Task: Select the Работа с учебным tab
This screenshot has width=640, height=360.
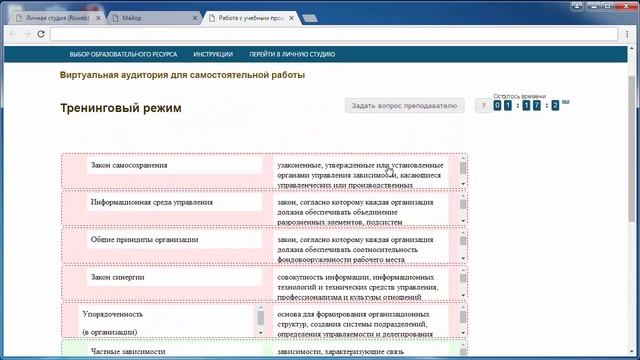Action: [x=251, y=18]
